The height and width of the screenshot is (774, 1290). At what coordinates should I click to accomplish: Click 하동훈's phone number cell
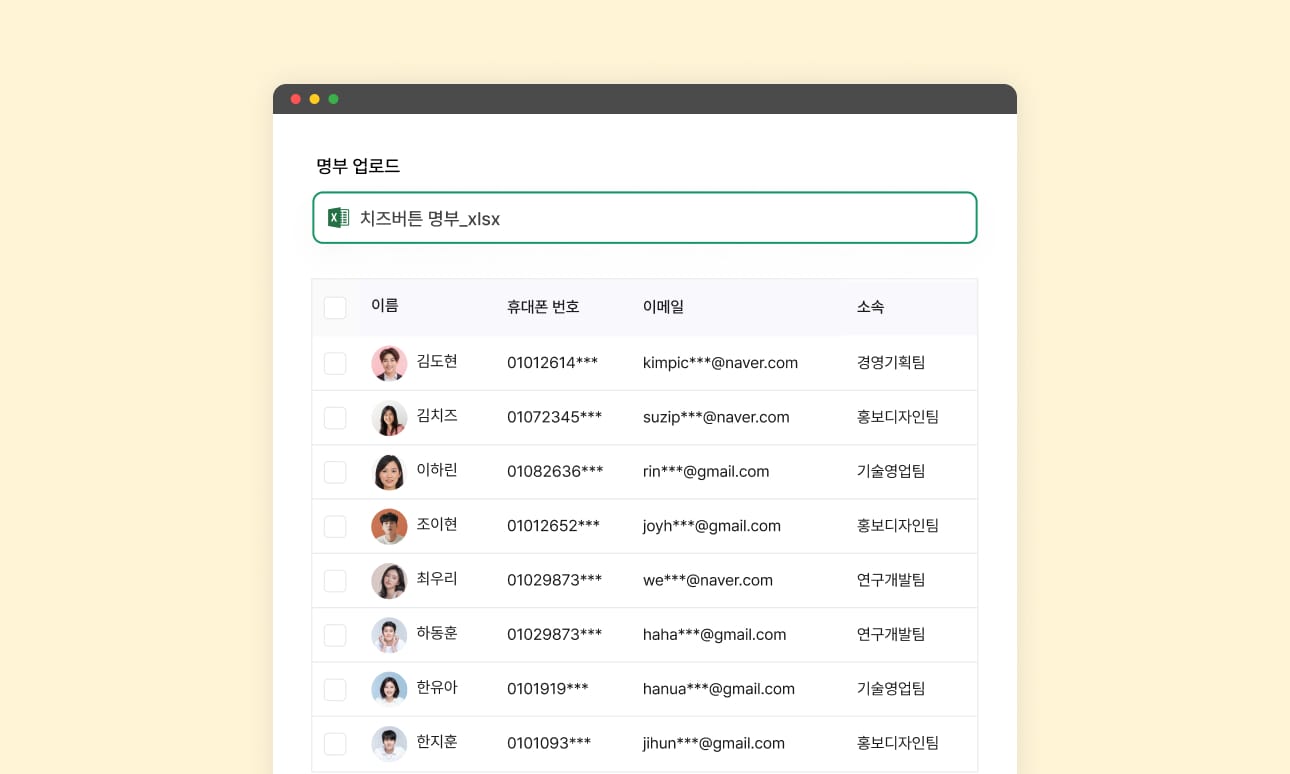pos(554,635)
